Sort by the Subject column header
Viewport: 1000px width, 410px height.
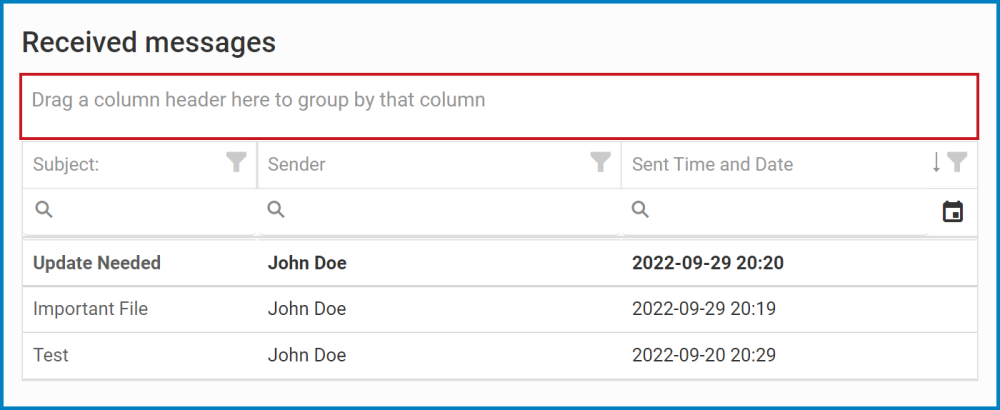point(66,165)
